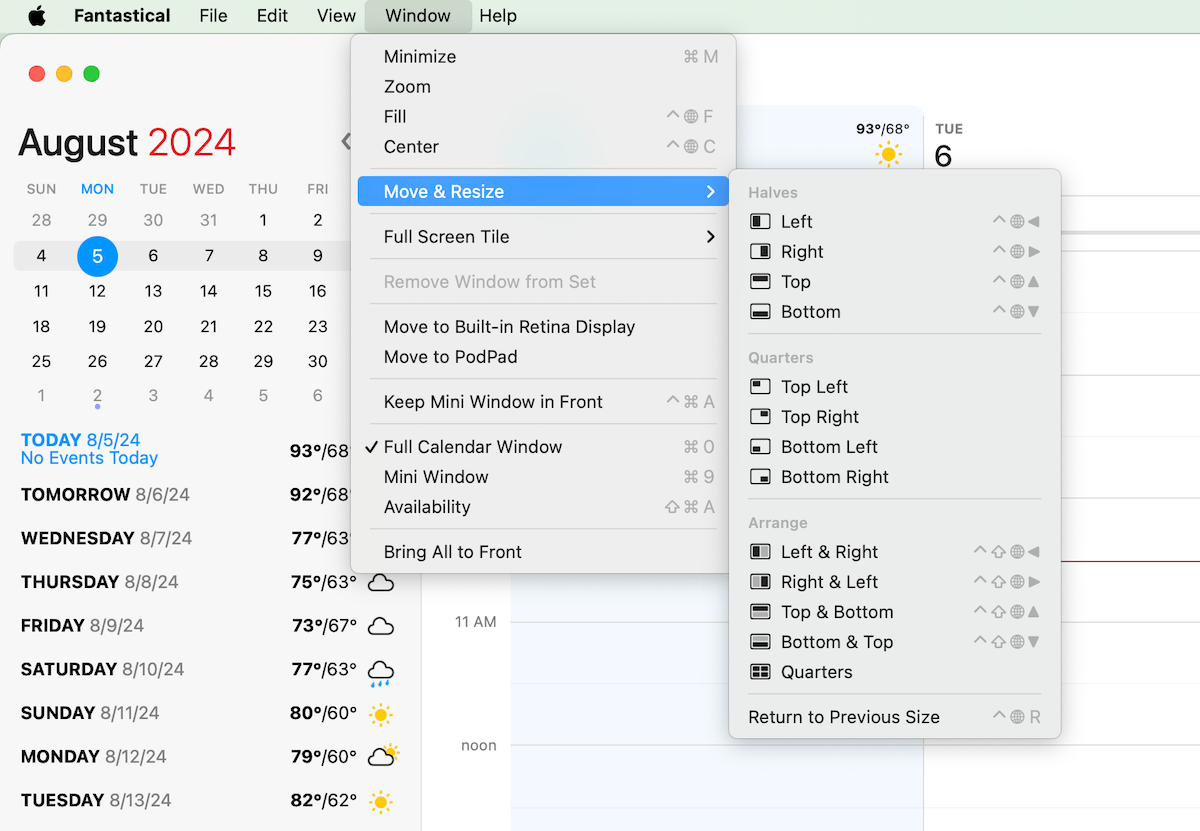Open the Edit menu in menu bar

point(272,16)
